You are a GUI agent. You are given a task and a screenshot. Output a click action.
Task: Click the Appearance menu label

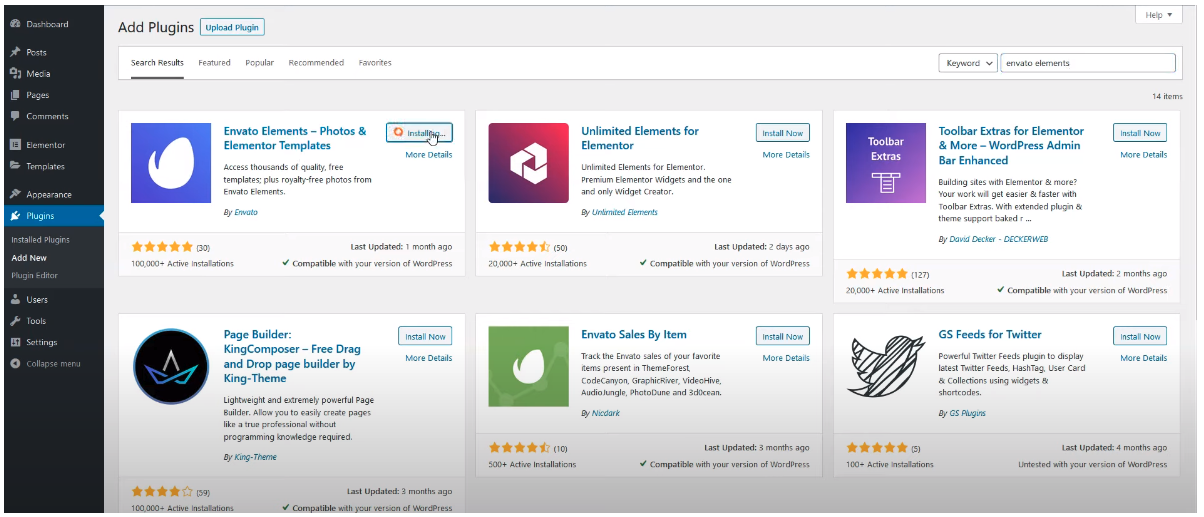coord(49,195)
